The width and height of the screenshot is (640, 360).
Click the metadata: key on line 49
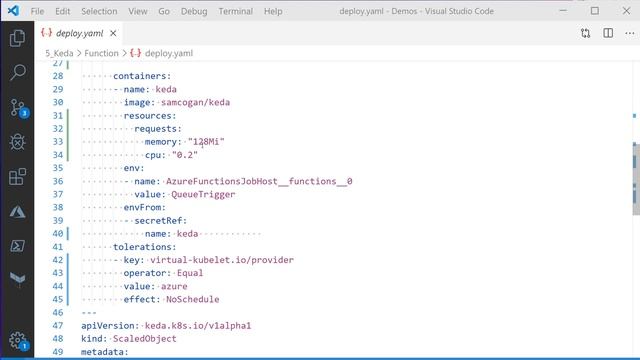(x=104, y=352)
